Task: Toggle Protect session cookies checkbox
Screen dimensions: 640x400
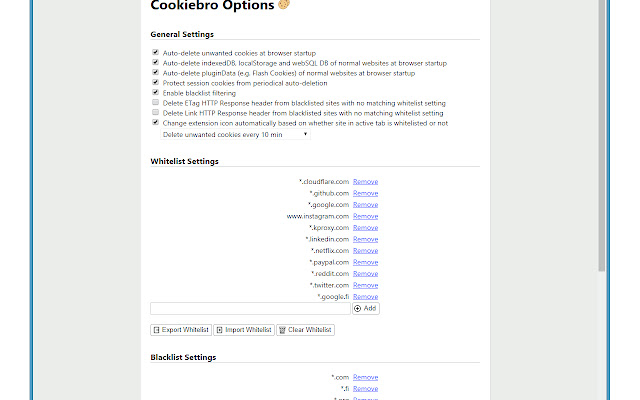Action: (x=155, y=83)
